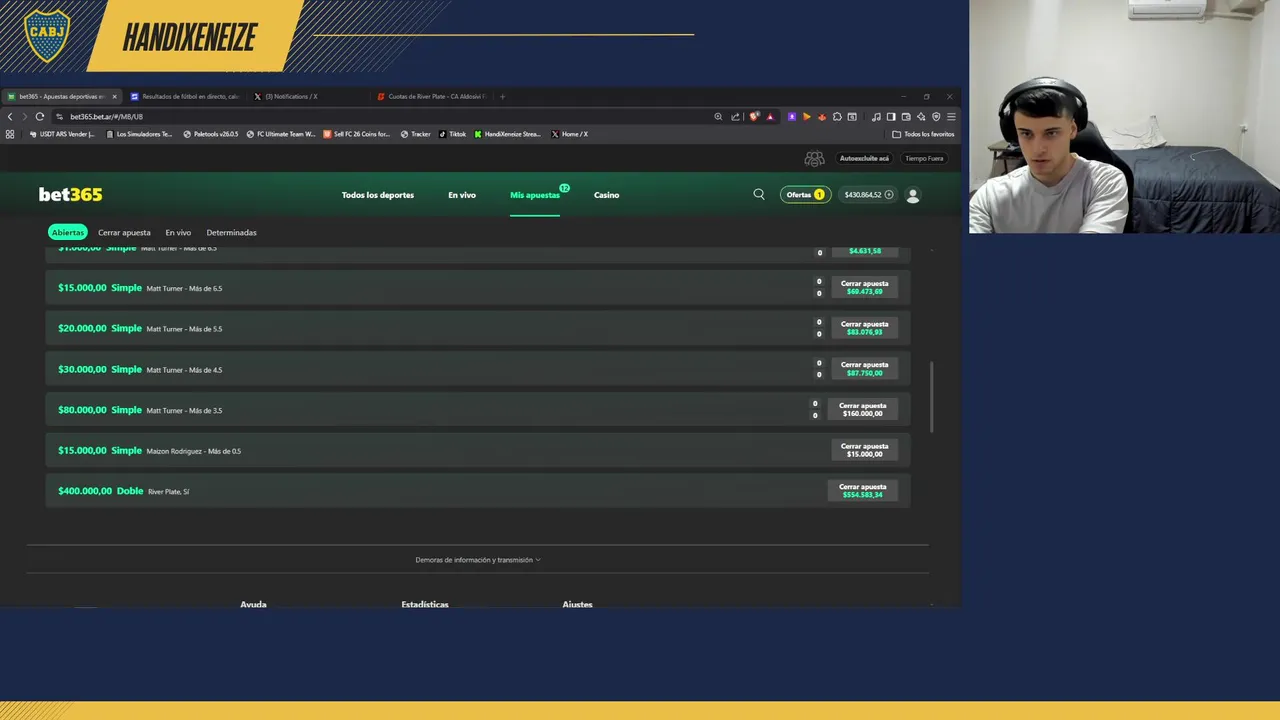The image size is (1280, 720).
Task: Click the responsible gambling people icon
Action: (815, 158)
